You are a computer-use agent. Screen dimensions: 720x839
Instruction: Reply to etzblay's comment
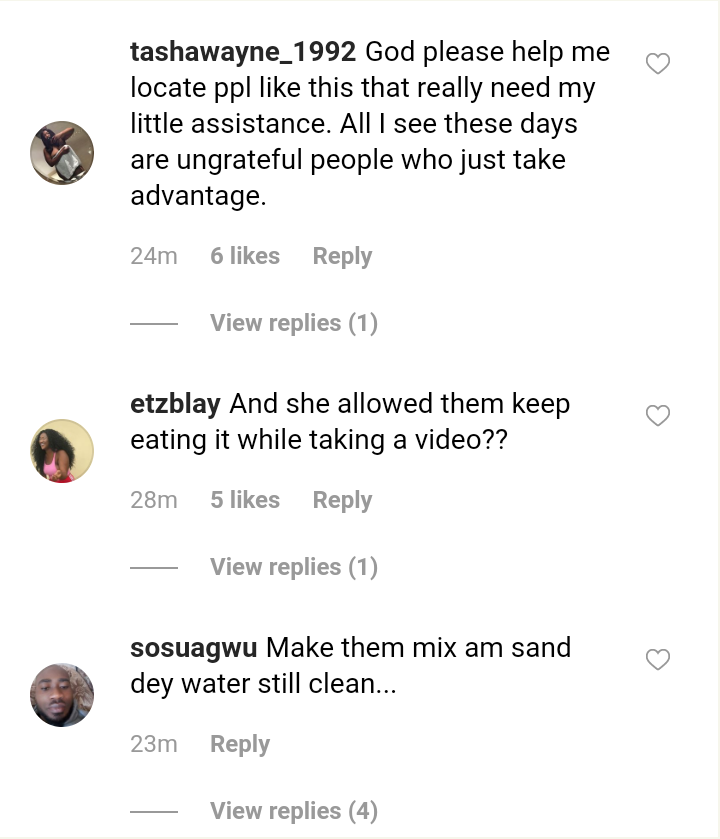pyautogui.click(x=342, y=500)
